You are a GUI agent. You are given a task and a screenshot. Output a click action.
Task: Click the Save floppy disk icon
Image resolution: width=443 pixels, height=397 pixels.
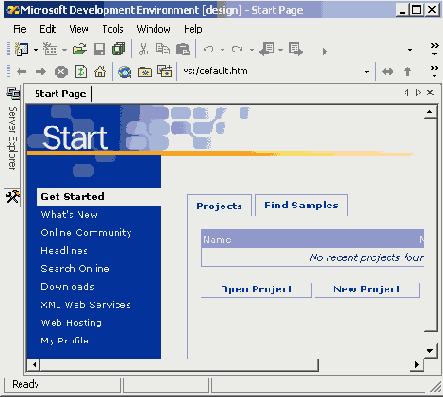(99, 49)
